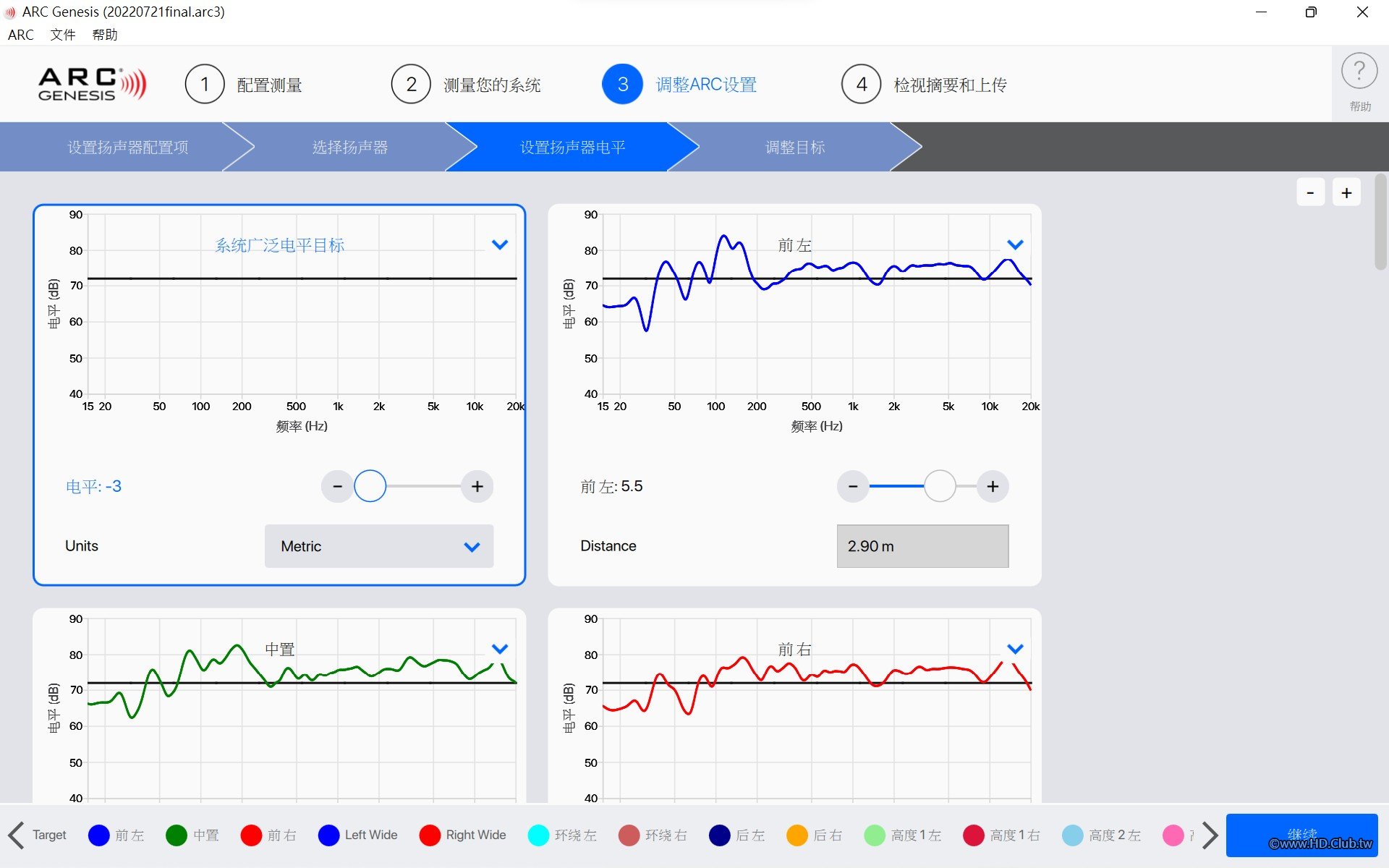The width and height of the screenshot is (1389, 868).
Task: Increase front left level with plus button
Action: click(x=993, y=486)
